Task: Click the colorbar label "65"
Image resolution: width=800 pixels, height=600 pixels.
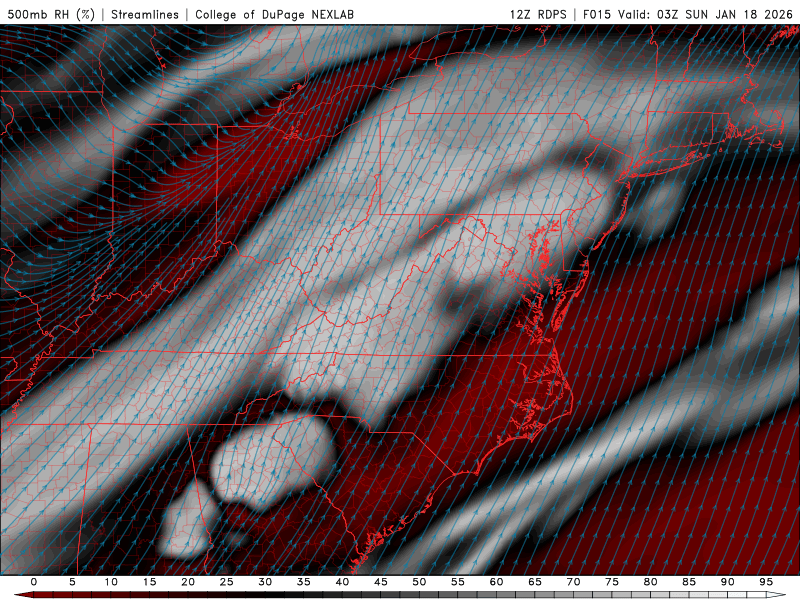Action: (535, 582)
